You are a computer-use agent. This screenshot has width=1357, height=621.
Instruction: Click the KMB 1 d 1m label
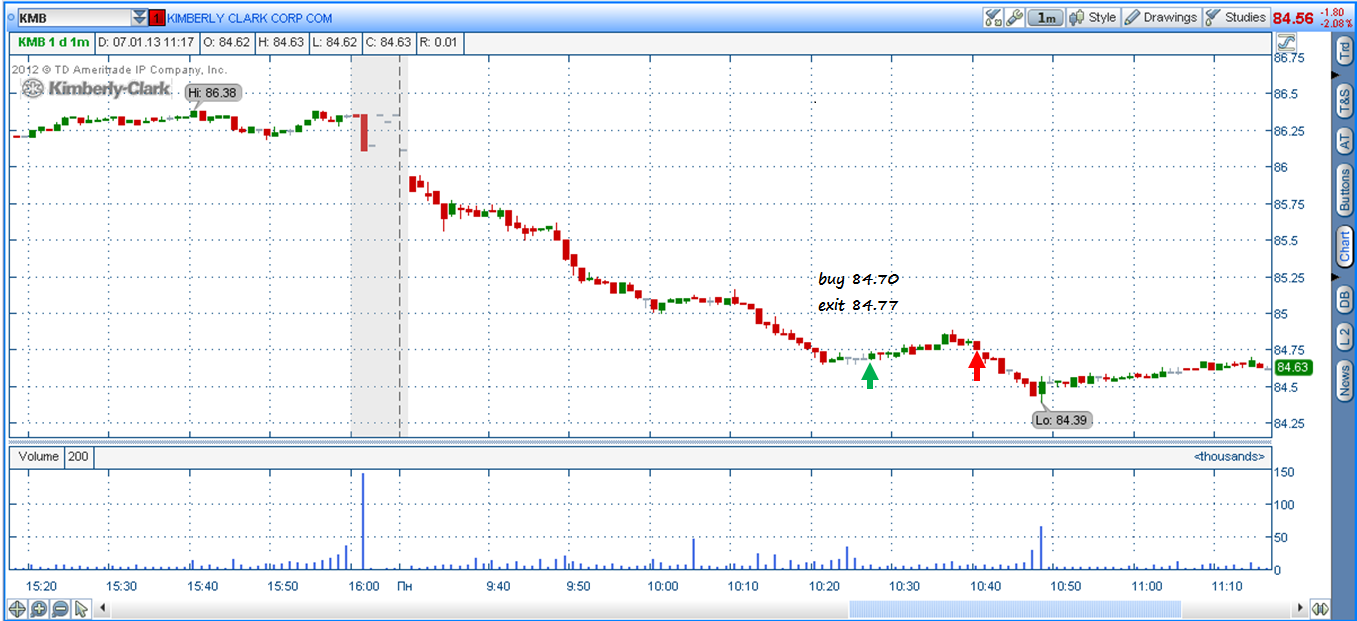(52, 43)
